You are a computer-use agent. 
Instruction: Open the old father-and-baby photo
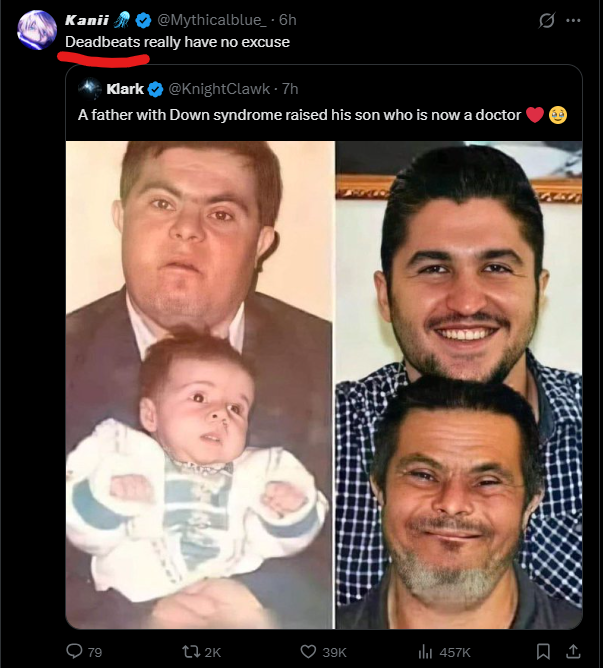(x=200, y=385)
